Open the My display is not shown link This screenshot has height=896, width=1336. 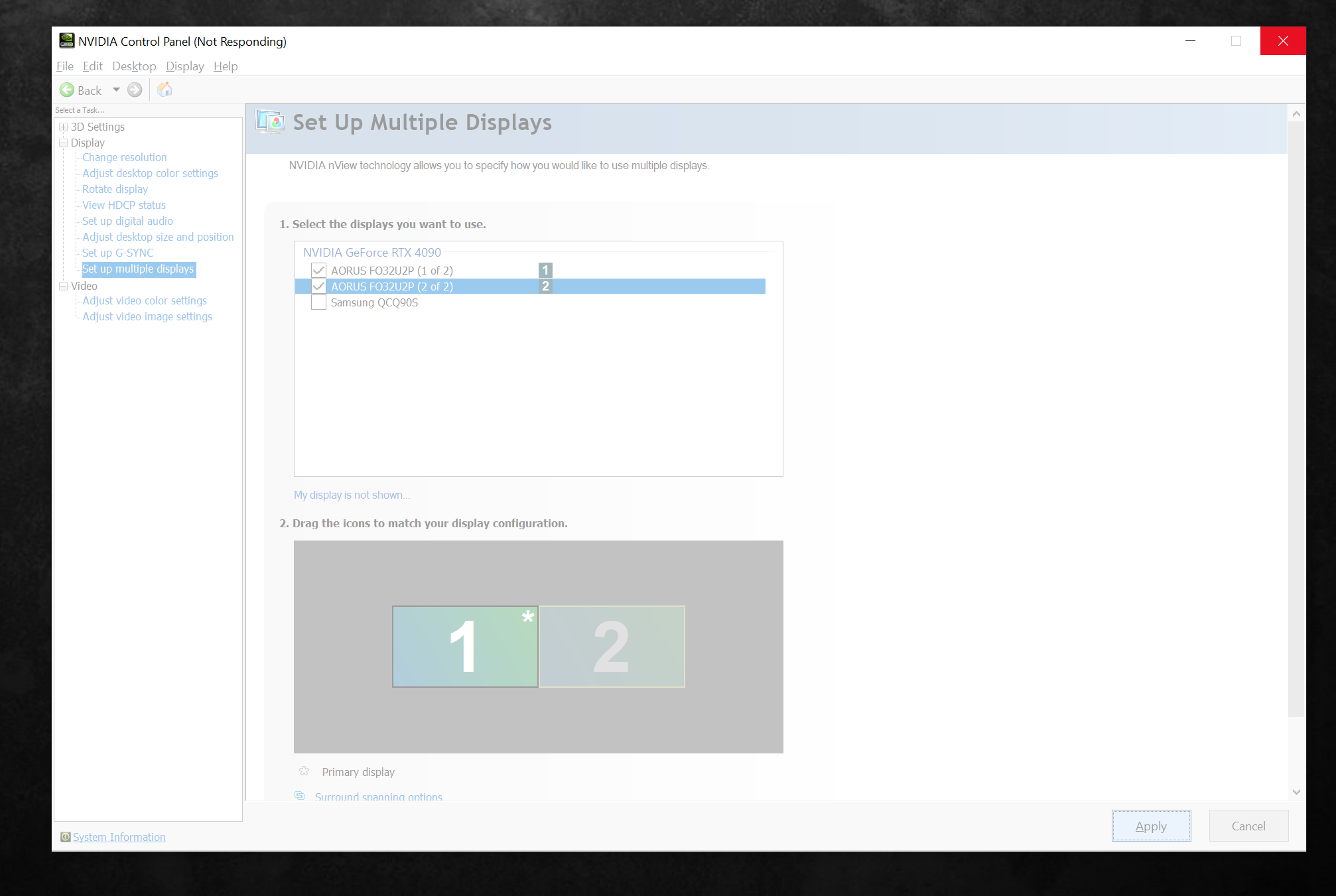pyautogui.click(x=352, y=495)
